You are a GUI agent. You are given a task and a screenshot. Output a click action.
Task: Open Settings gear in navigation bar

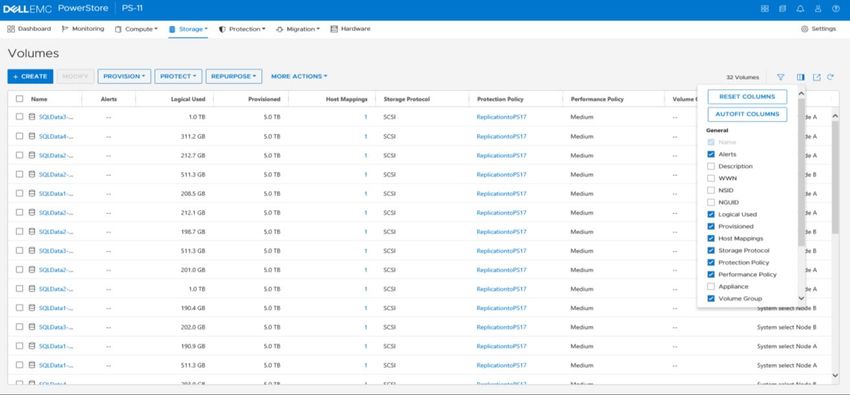click(819, 29)
